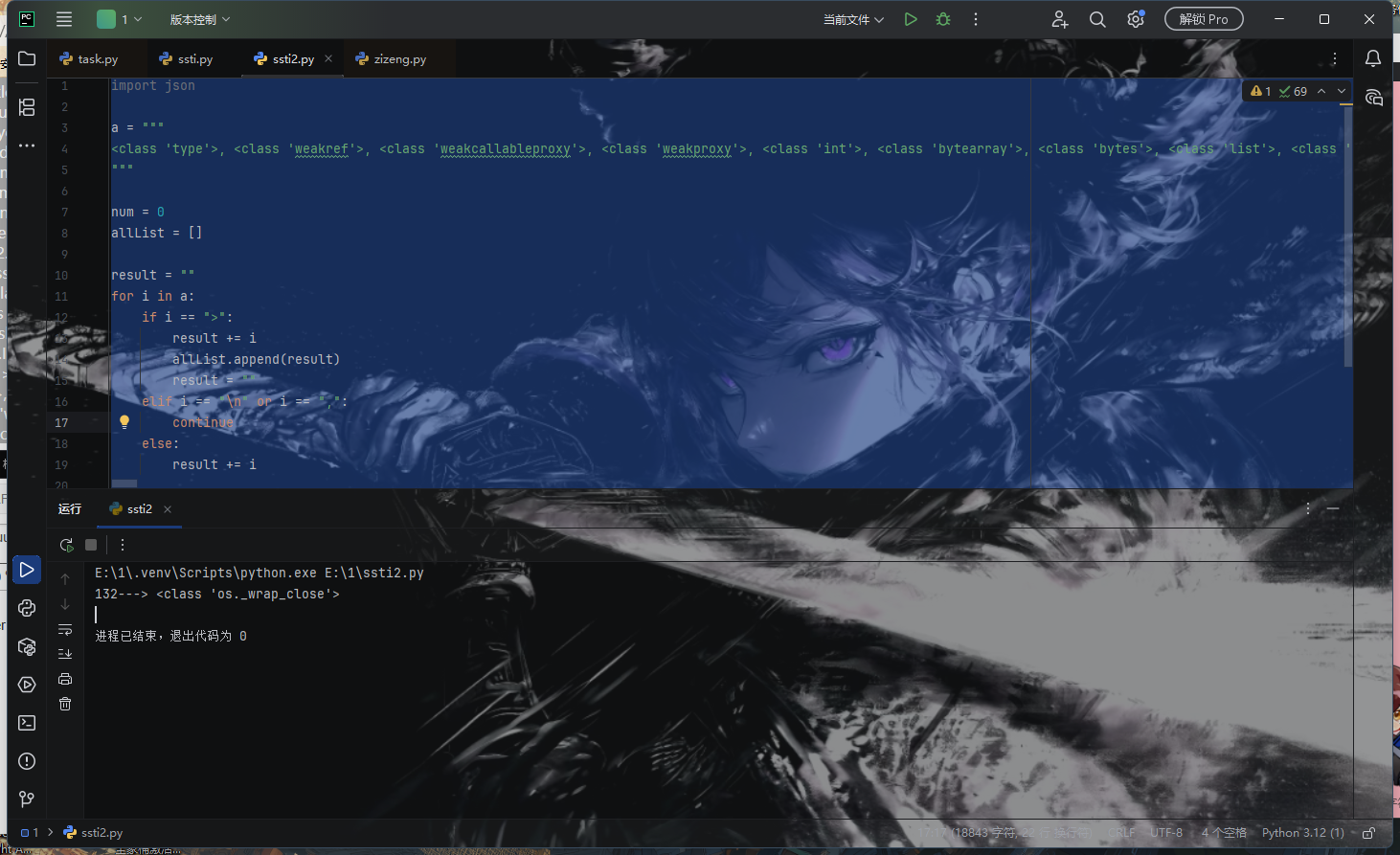Clear console output with trash icon
The height and width of the screenshot is (855, 1400).
click(65, 704)
